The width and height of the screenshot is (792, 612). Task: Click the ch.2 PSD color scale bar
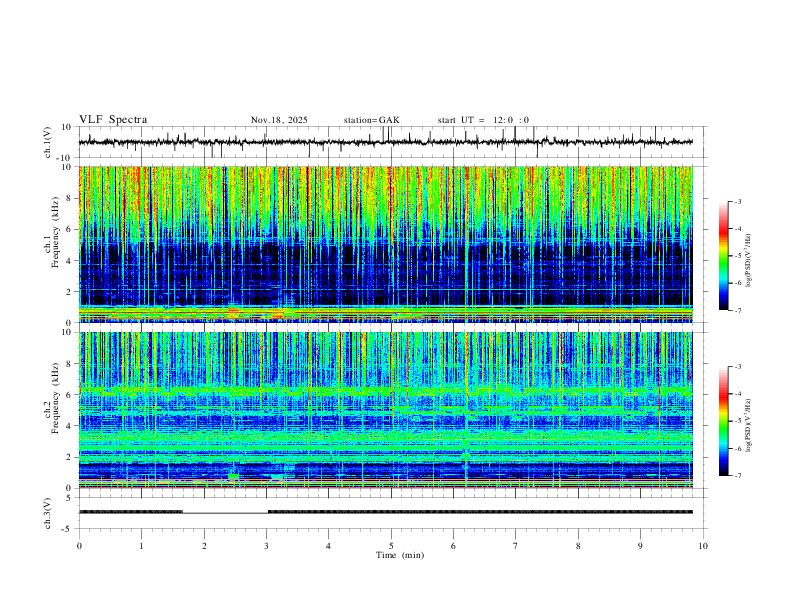(x=724, y=421)
